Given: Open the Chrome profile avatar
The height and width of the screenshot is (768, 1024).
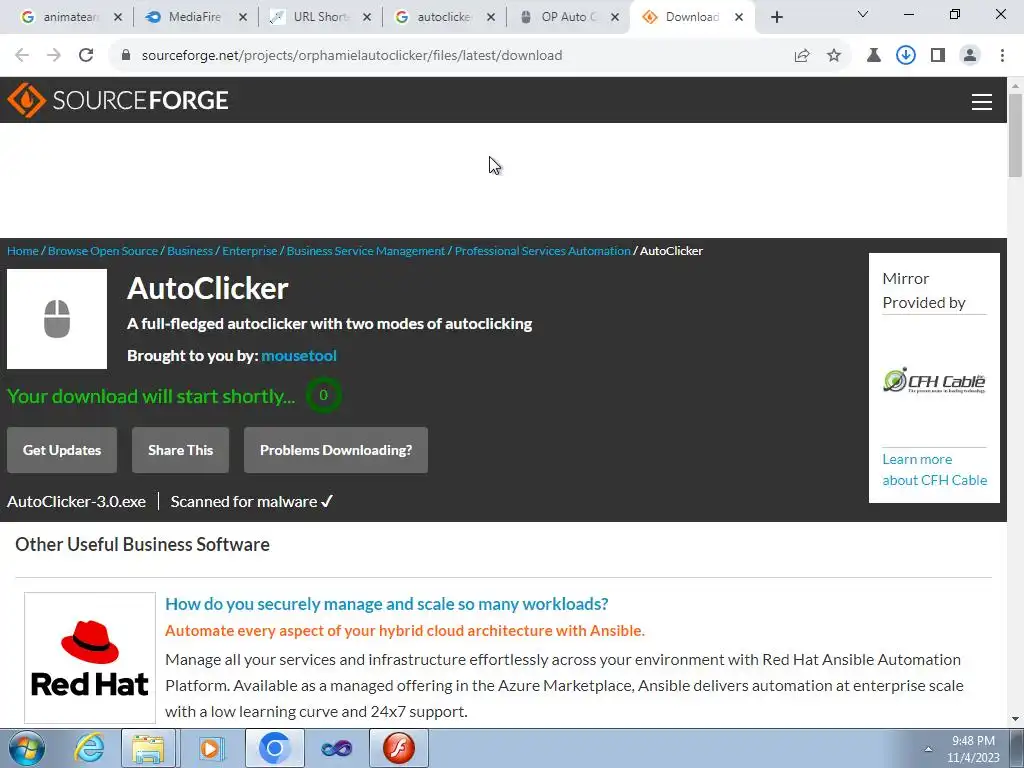Looking at the screenshot, I should [970, 56].
